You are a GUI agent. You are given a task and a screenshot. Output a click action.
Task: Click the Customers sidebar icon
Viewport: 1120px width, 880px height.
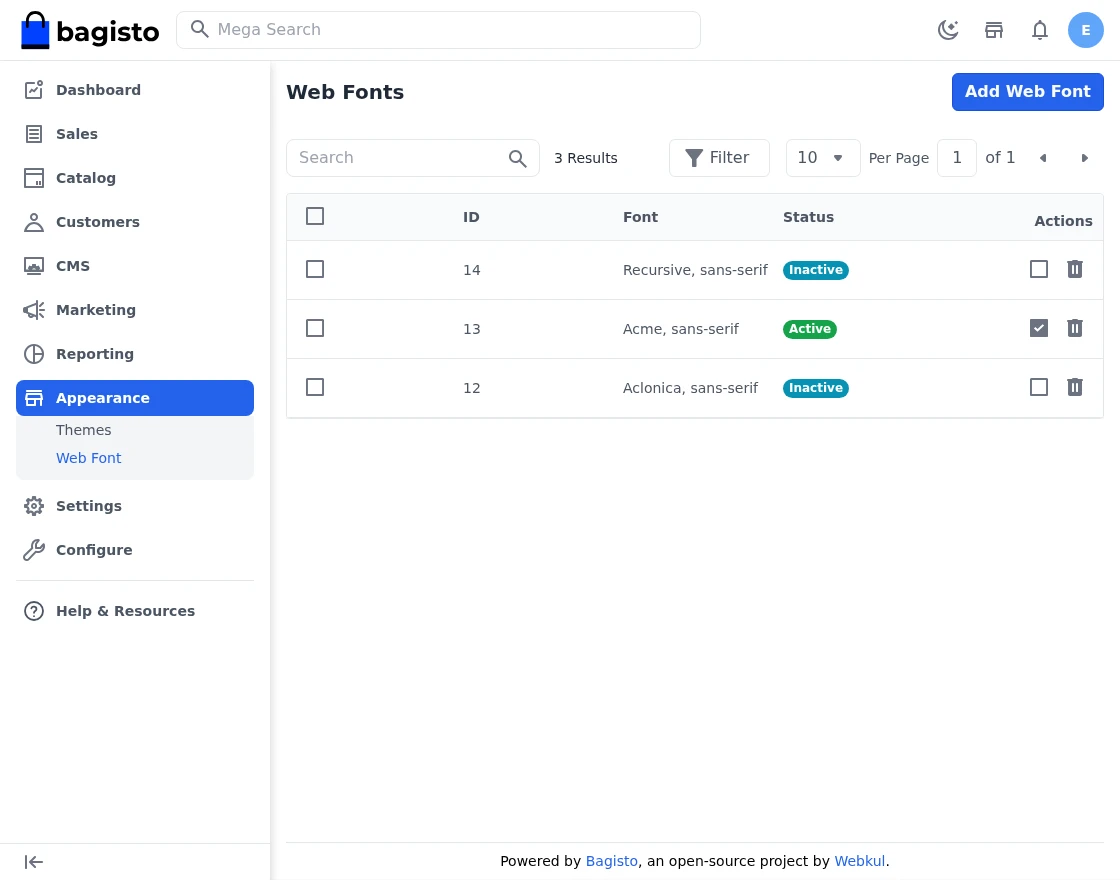coord(34,222)
